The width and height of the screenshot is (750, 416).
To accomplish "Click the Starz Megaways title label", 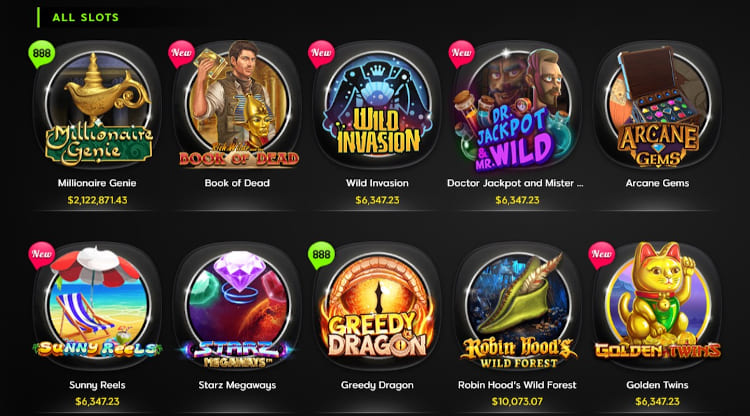I will click(x=237, y=385).
